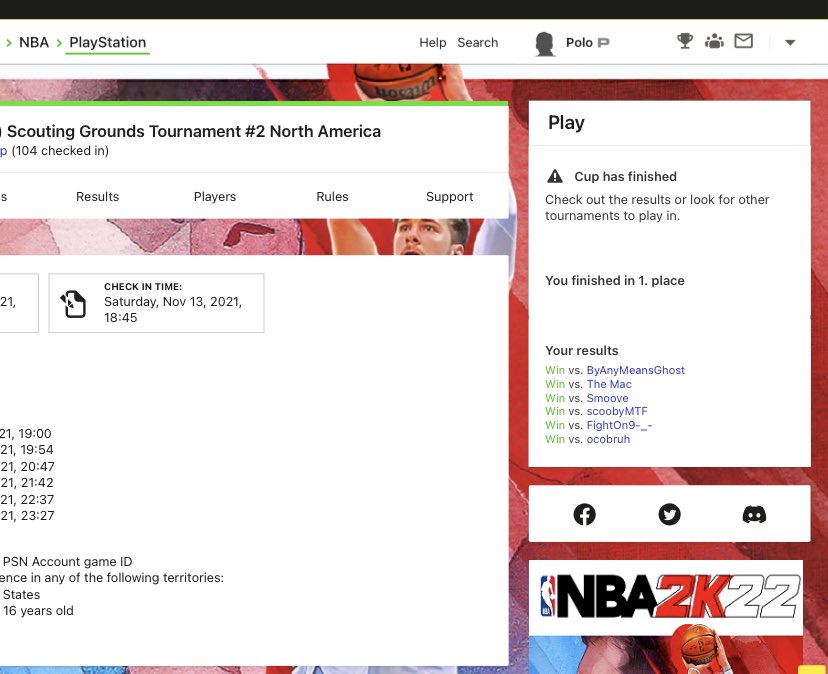Image resolution: width=828 pixels, height=674 pixels.
Task: Switch to the Results tab
Action: click(x=98, y=196)
